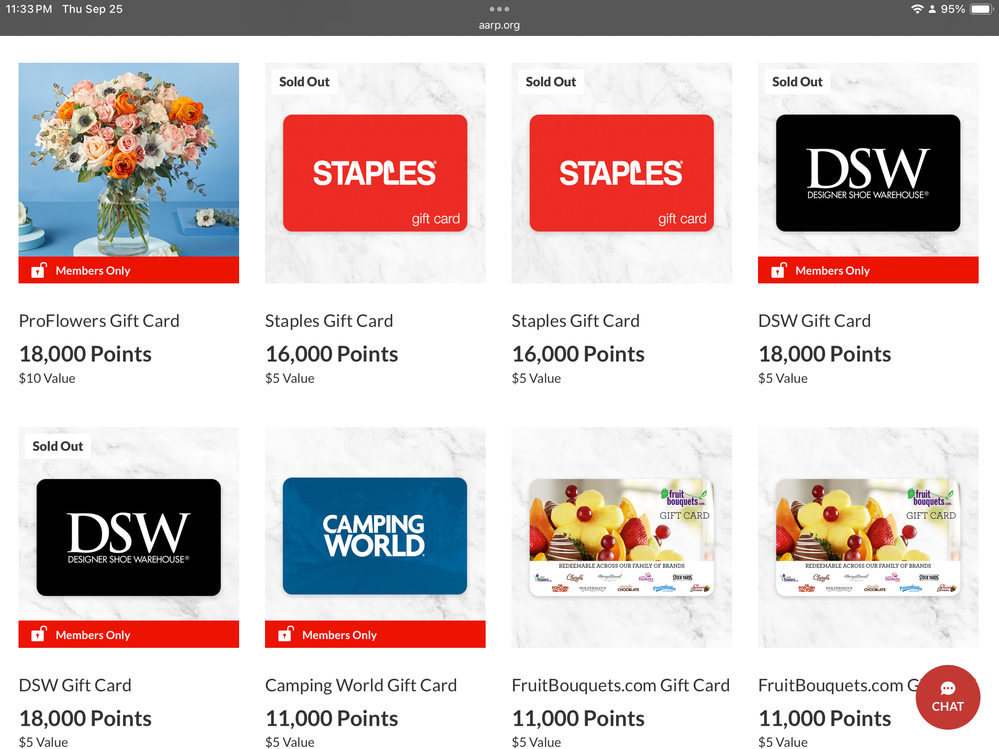
Task: Click Sold Out badge on leftmost Staples card
Action: [304, 82]
